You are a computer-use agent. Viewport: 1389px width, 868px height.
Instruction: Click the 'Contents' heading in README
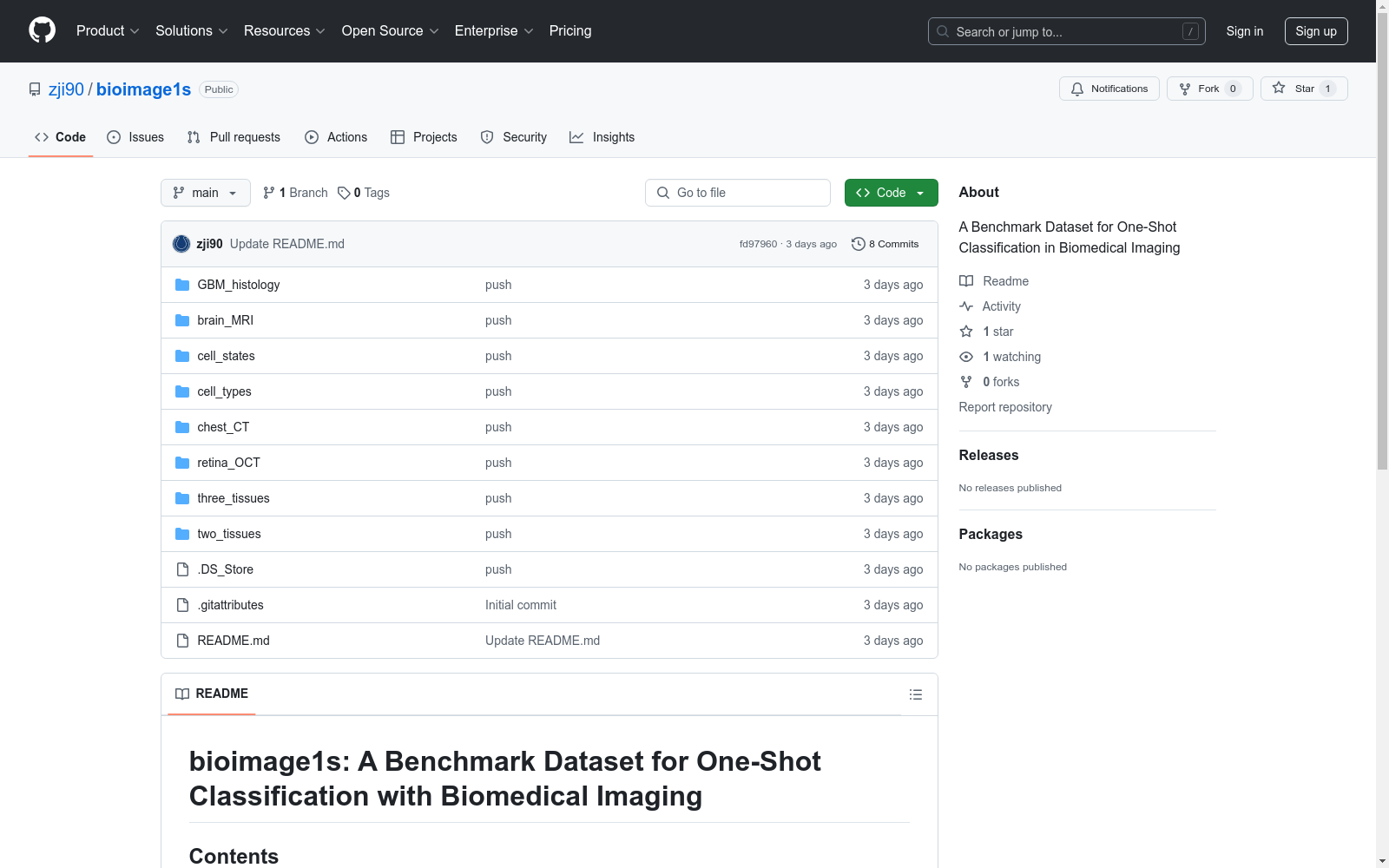coord(234,856)
